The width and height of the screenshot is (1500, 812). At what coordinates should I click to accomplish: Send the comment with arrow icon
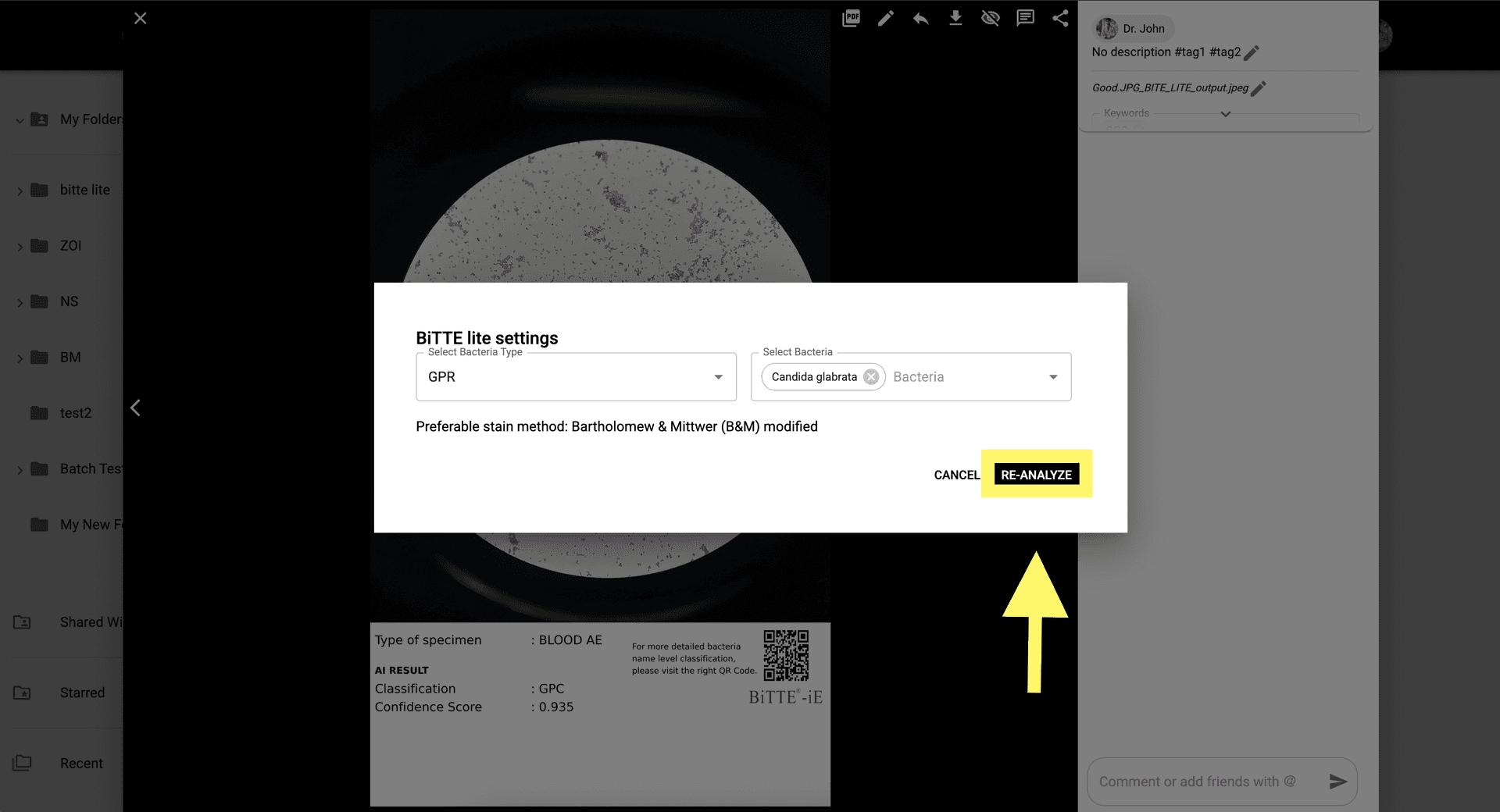(x=1337, y=782)
